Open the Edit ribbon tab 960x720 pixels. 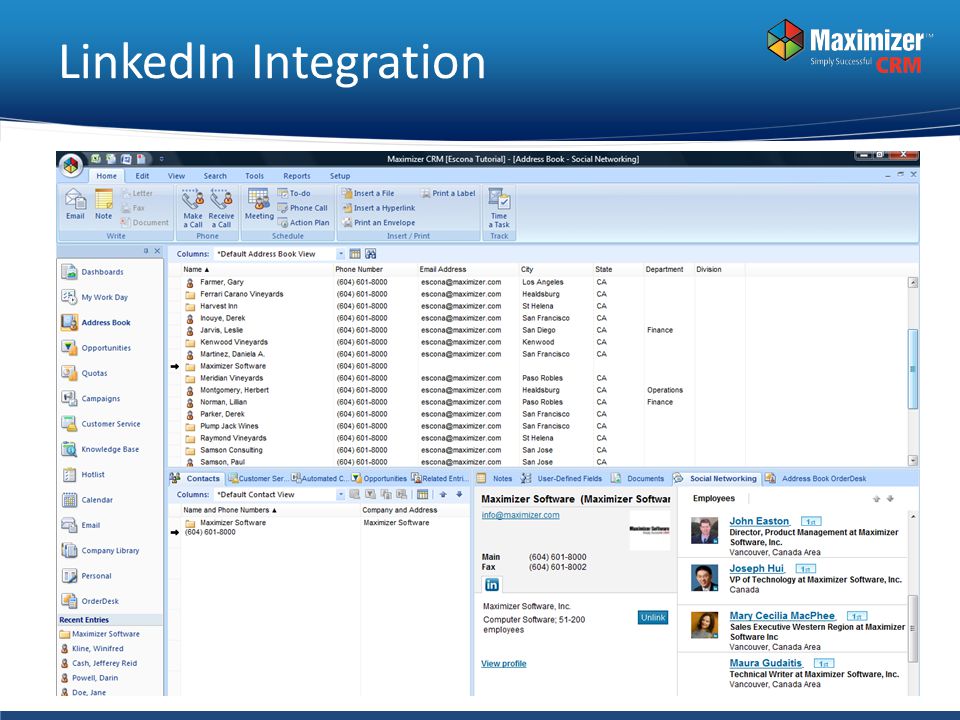(142, 176)
